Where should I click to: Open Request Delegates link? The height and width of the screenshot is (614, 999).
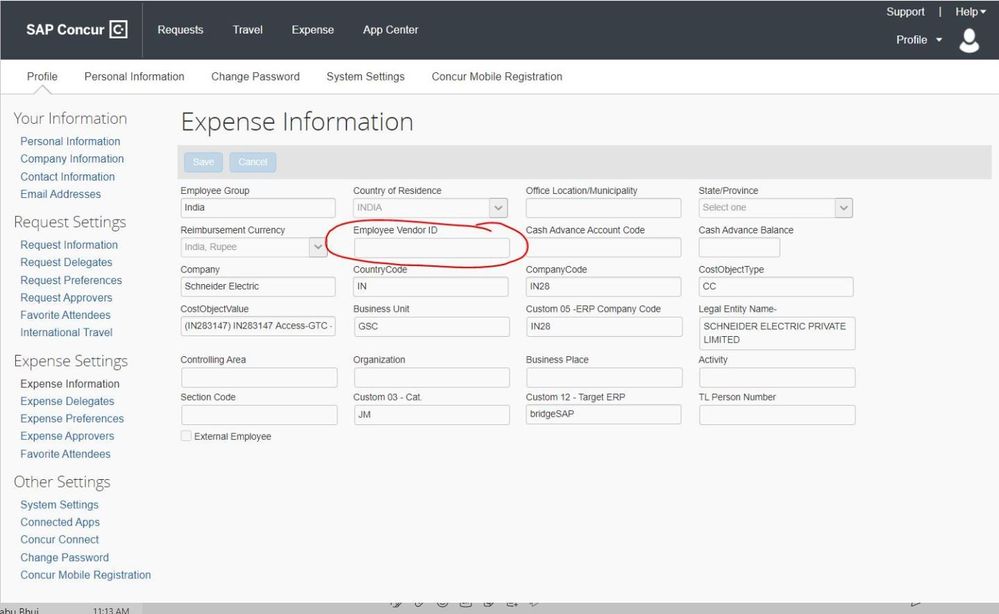point(66,262)
